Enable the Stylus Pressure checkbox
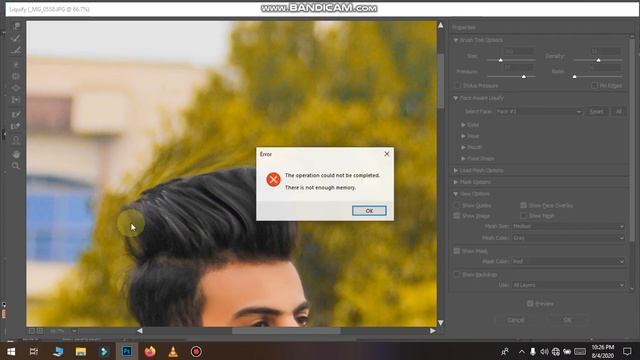 (x=458, y=86)
